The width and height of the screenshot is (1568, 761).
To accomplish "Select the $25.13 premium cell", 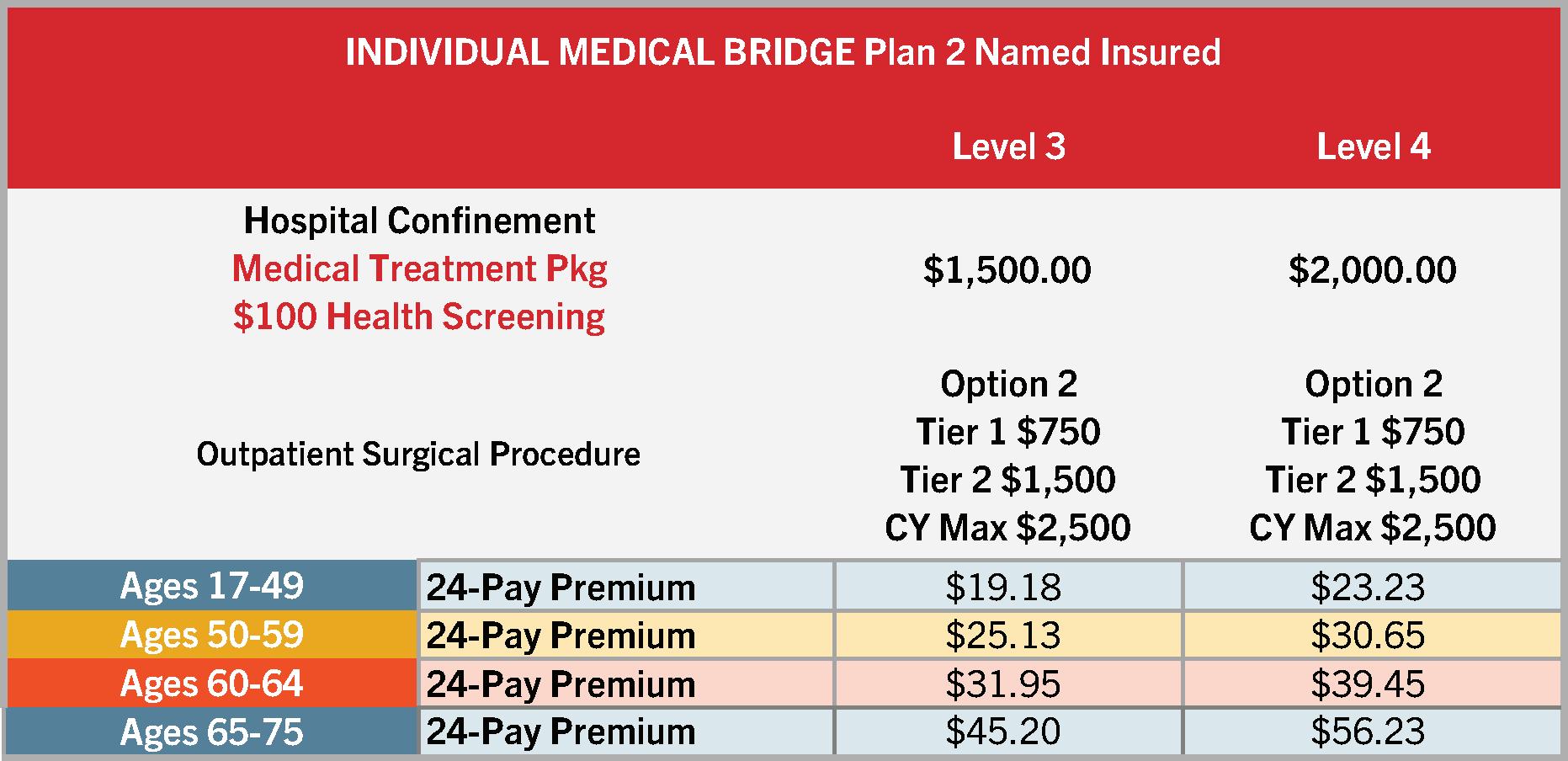I will coord(1003,636).
